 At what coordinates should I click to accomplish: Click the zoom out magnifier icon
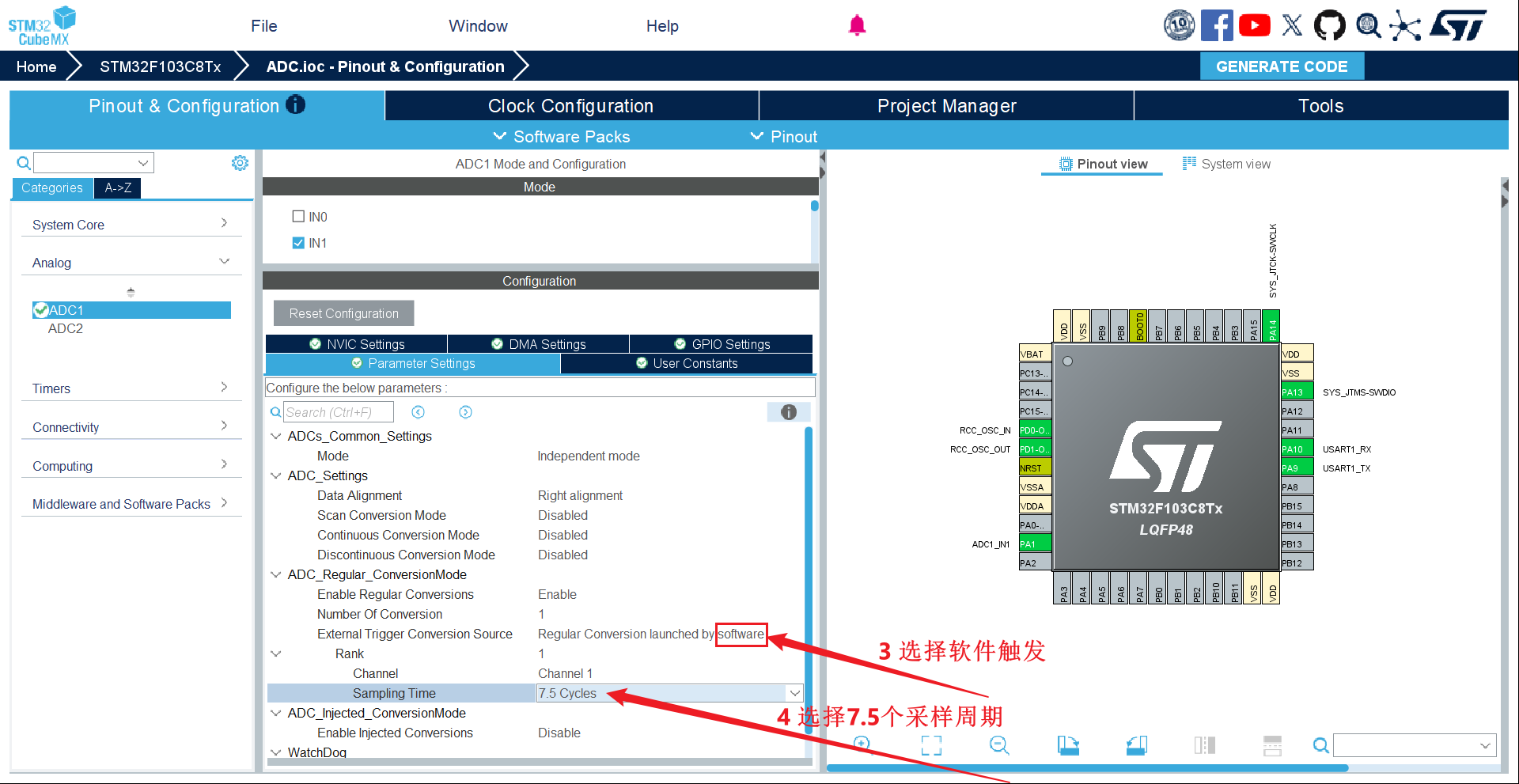click(x=999, y=744)
